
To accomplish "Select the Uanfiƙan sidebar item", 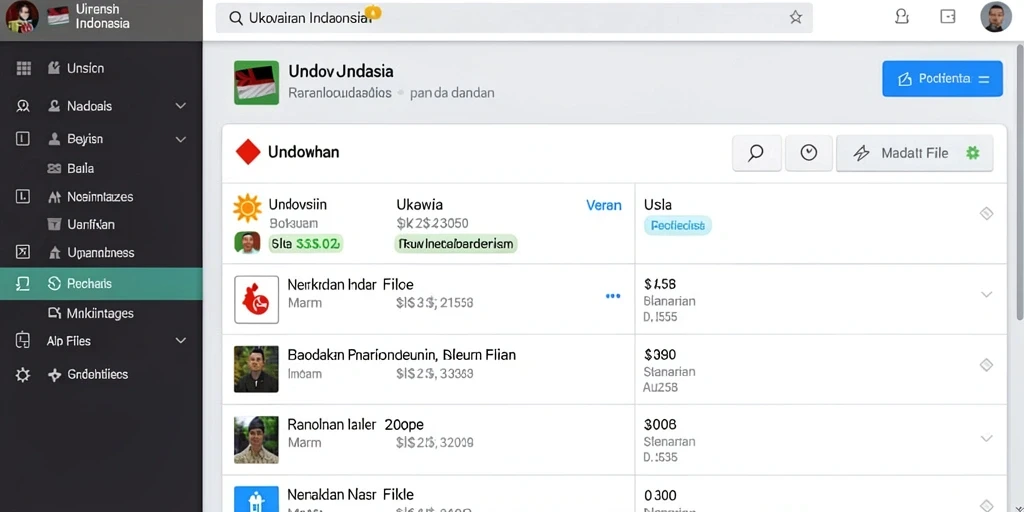I will pos(82,225).
